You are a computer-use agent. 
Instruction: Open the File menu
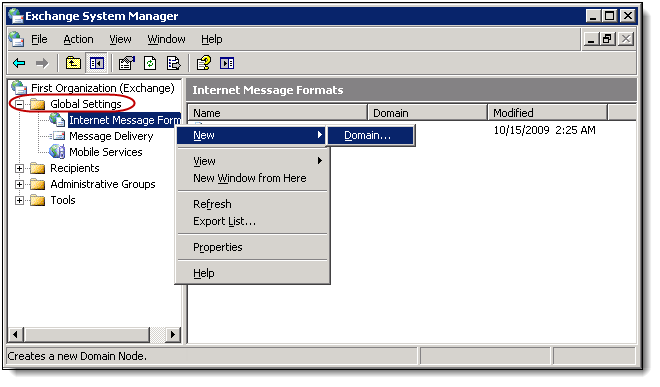tap(39, 39)
